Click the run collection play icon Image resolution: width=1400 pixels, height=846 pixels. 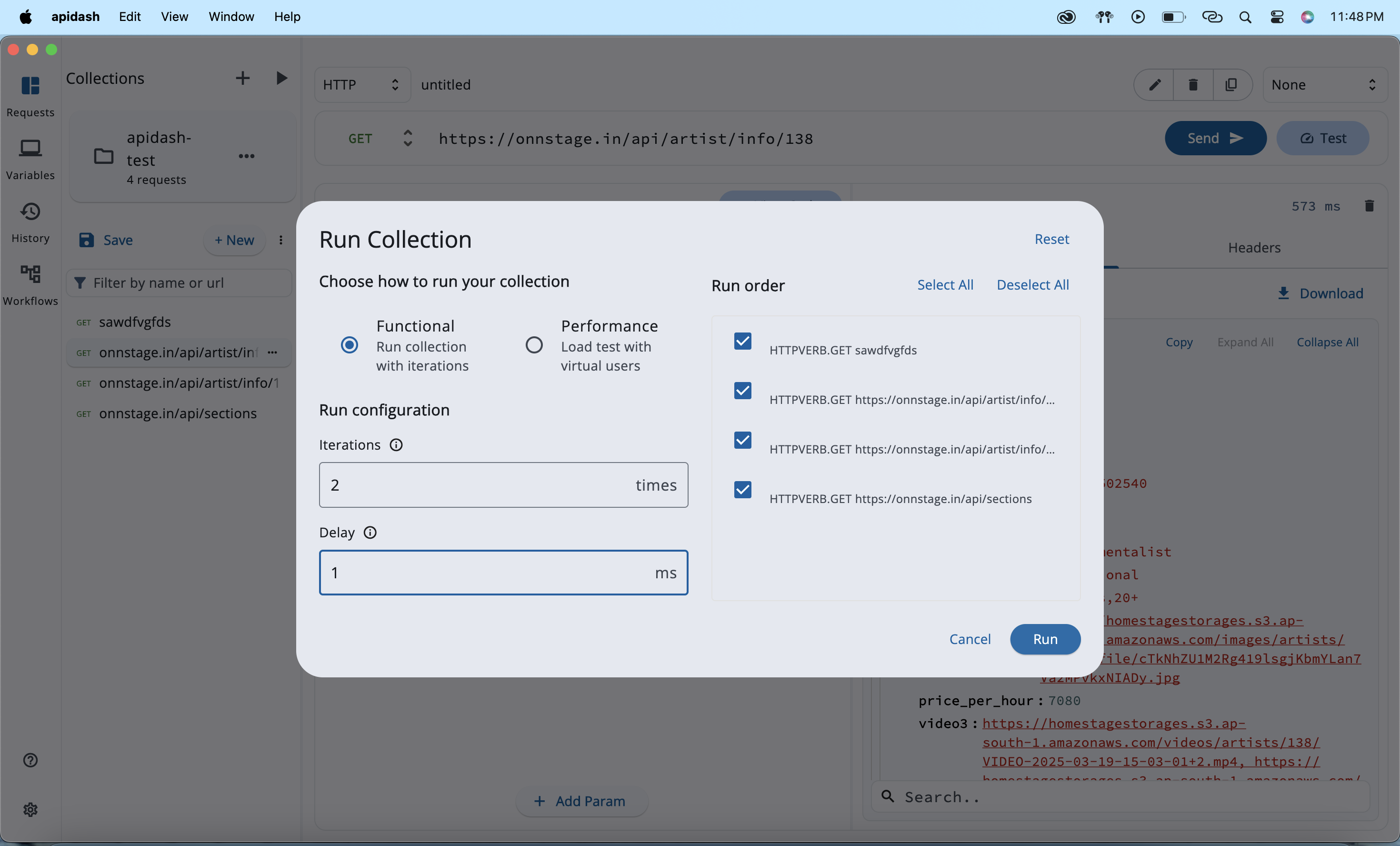click(281, 78)
